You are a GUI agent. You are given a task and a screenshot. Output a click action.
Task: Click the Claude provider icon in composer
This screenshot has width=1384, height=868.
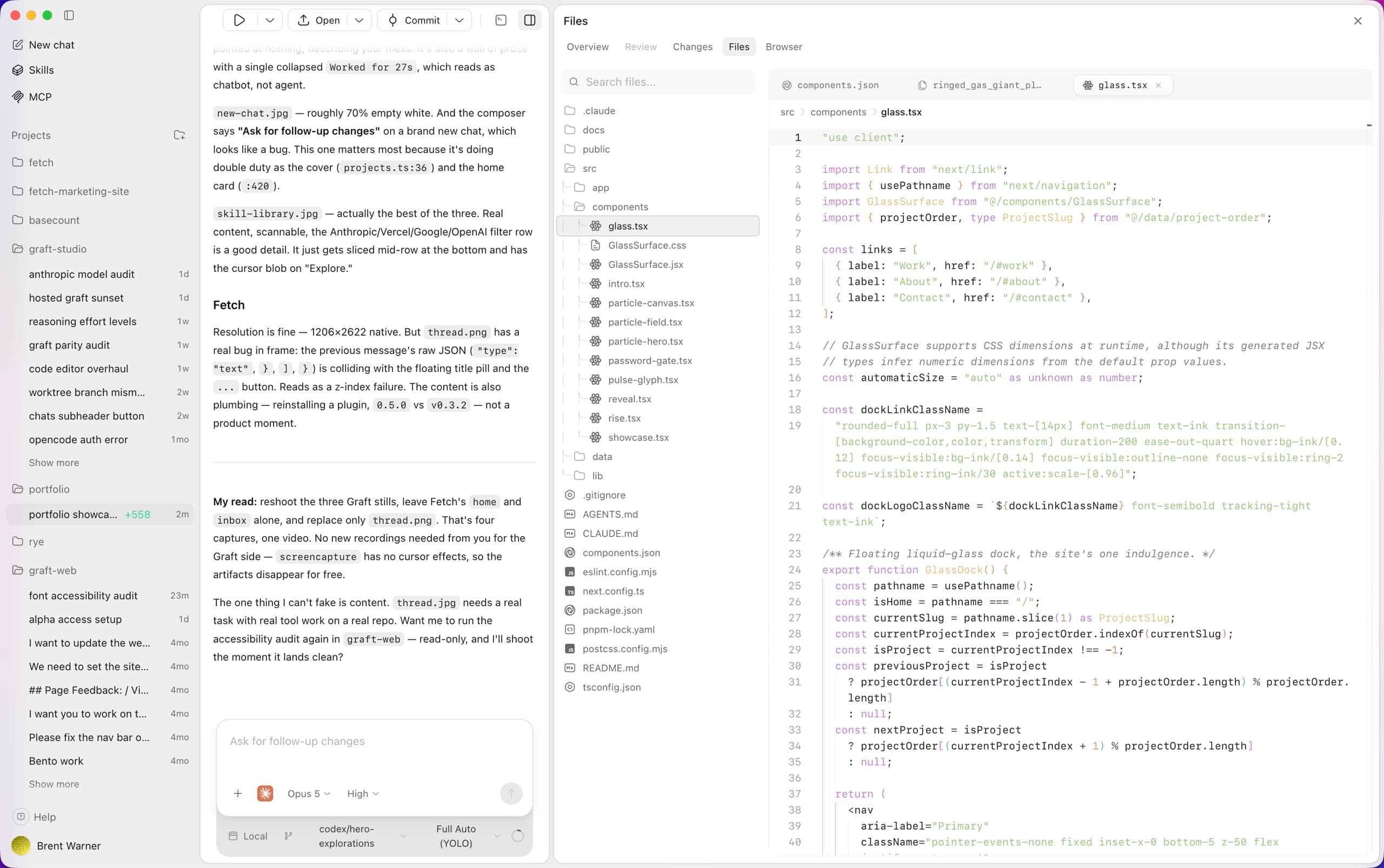click(x=265, y=793)
